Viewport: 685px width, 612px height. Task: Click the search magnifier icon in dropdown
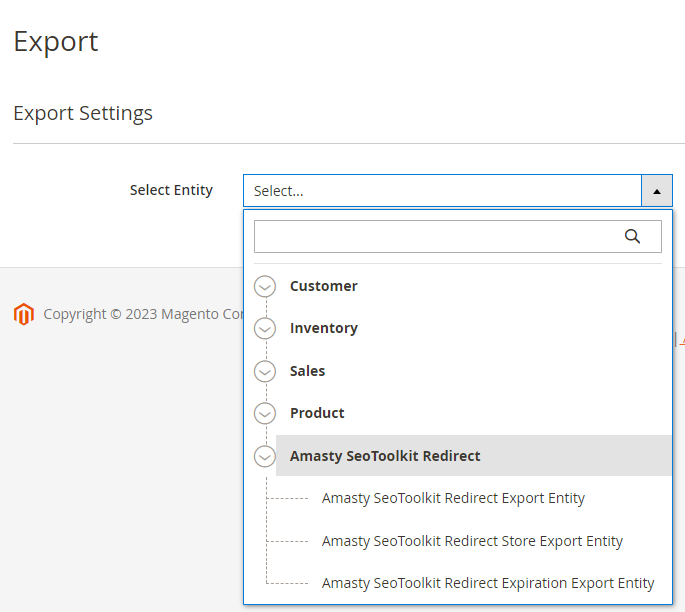coord(632,236)
